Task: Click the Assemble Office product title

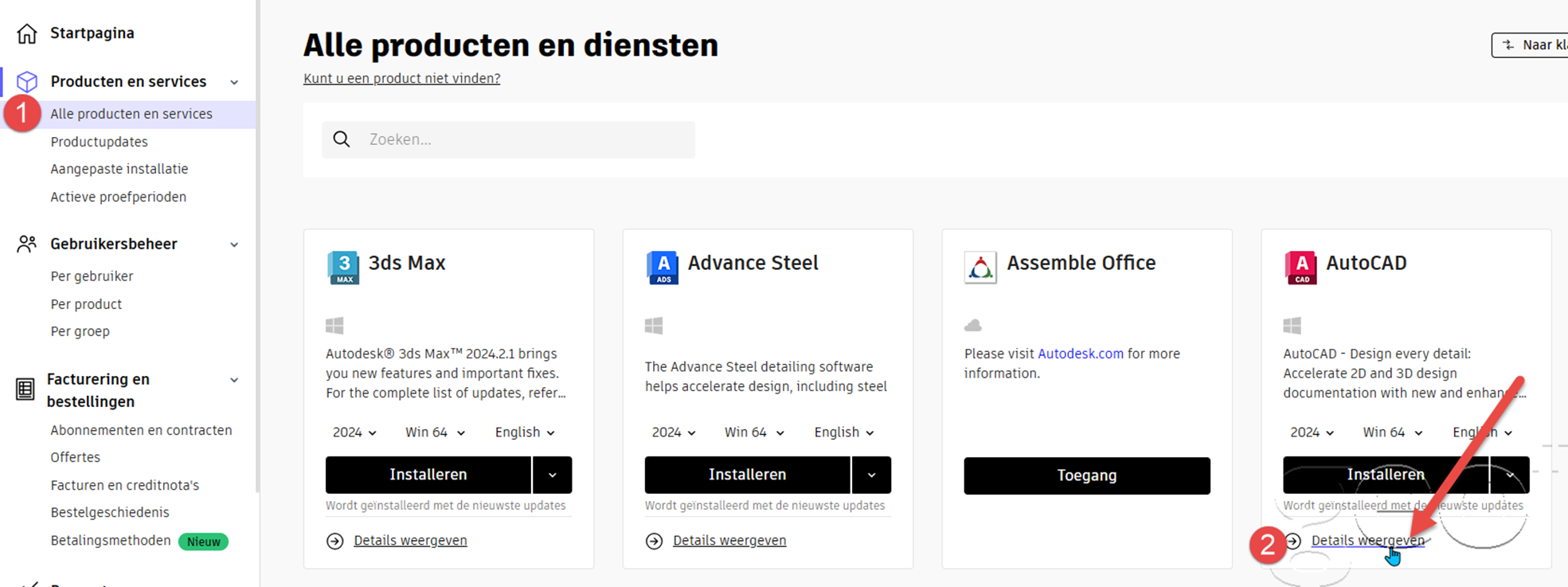Action: (1081, 263)
